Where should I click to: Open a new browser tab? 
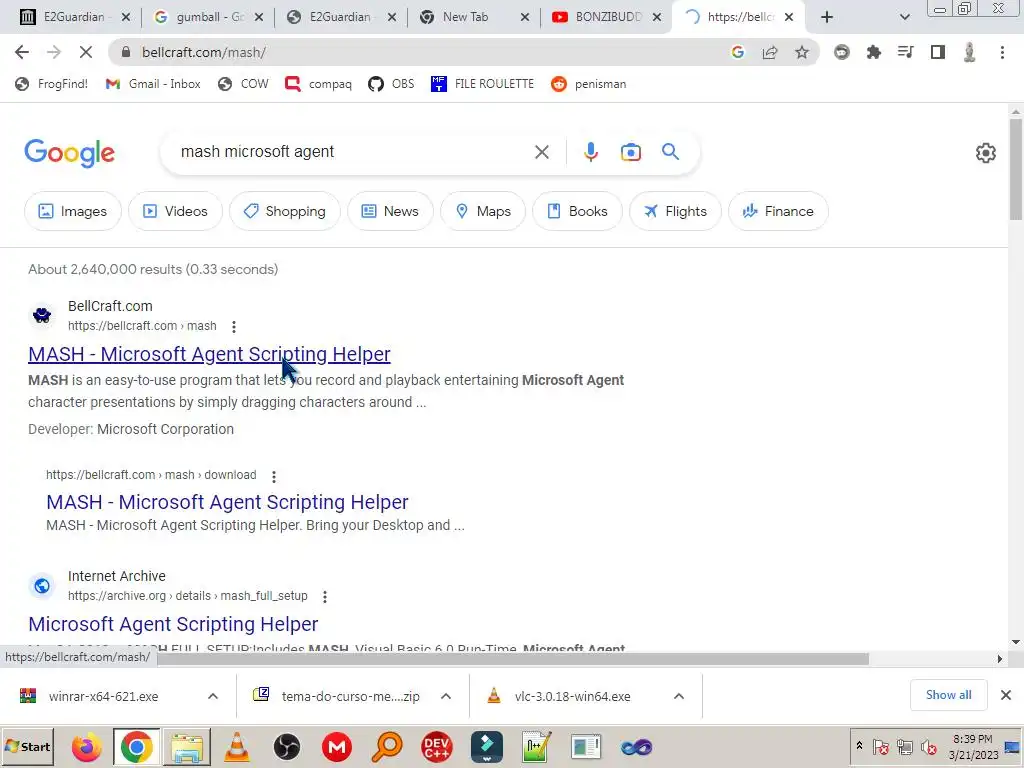[827, 17]
